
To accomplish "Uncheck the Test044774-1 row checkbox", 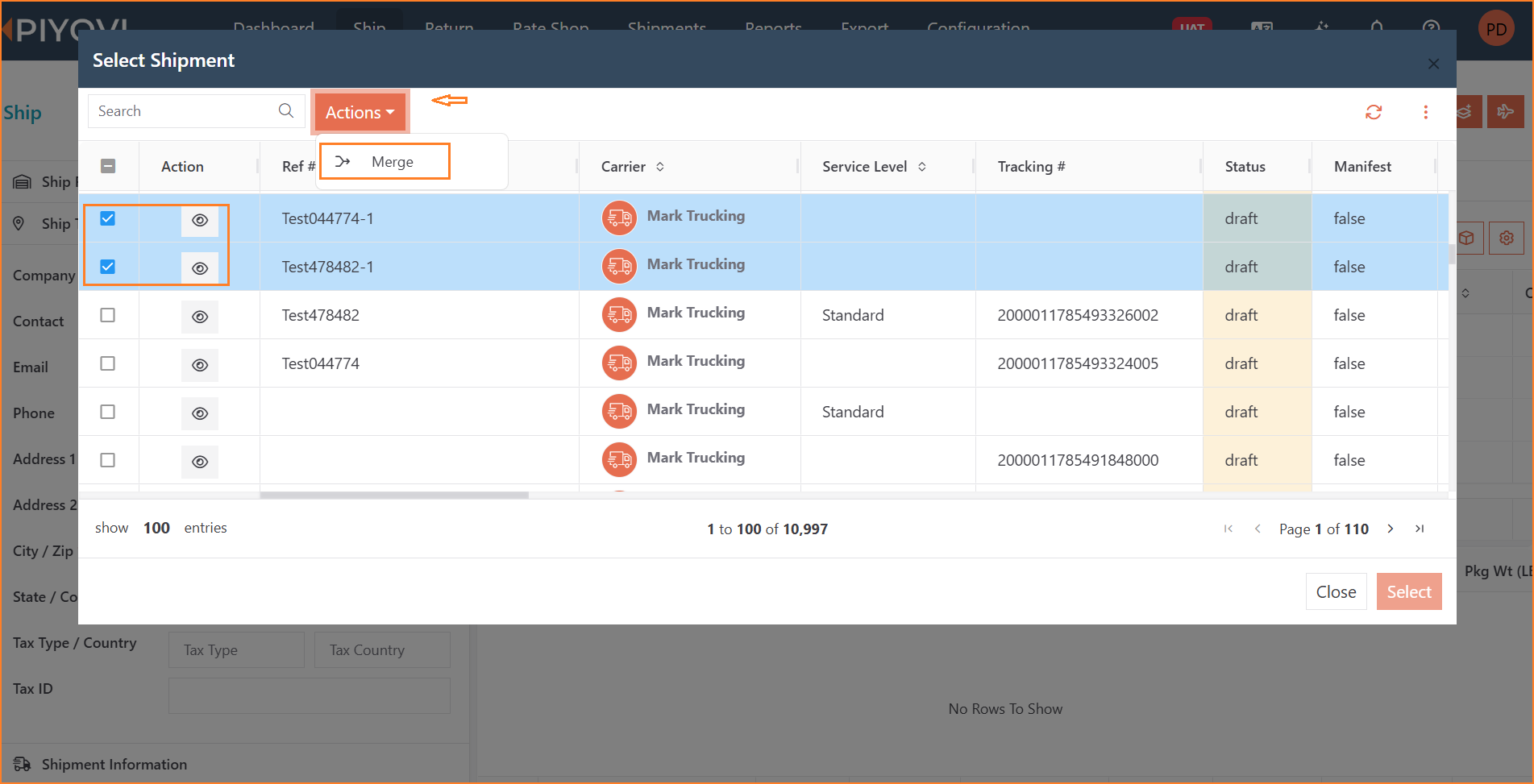I will (x=107, y=218).
